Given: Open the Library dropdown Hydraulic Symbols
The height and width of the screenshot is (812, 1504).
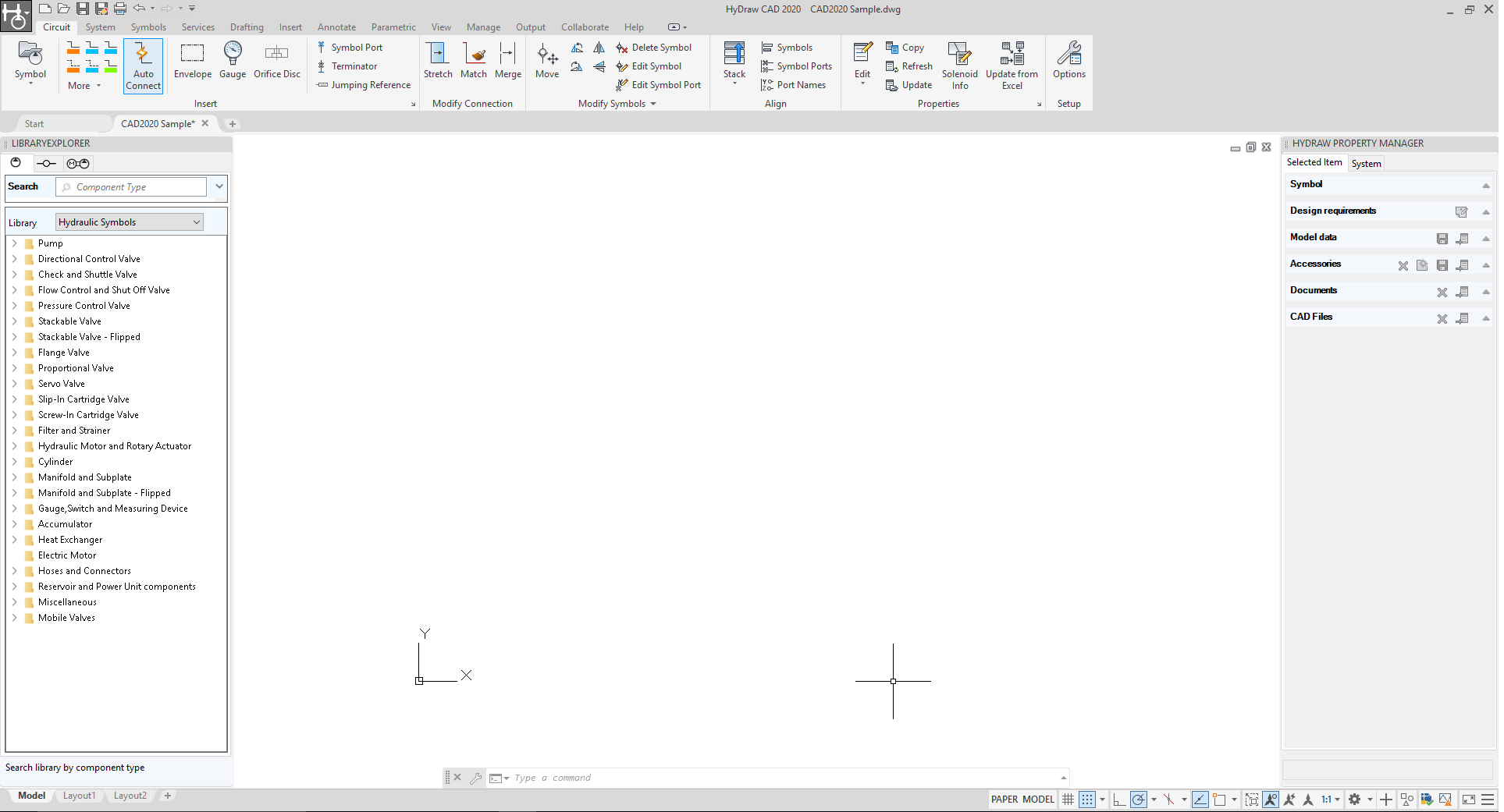Looking at the screenshot, I should tap(130, 222).
